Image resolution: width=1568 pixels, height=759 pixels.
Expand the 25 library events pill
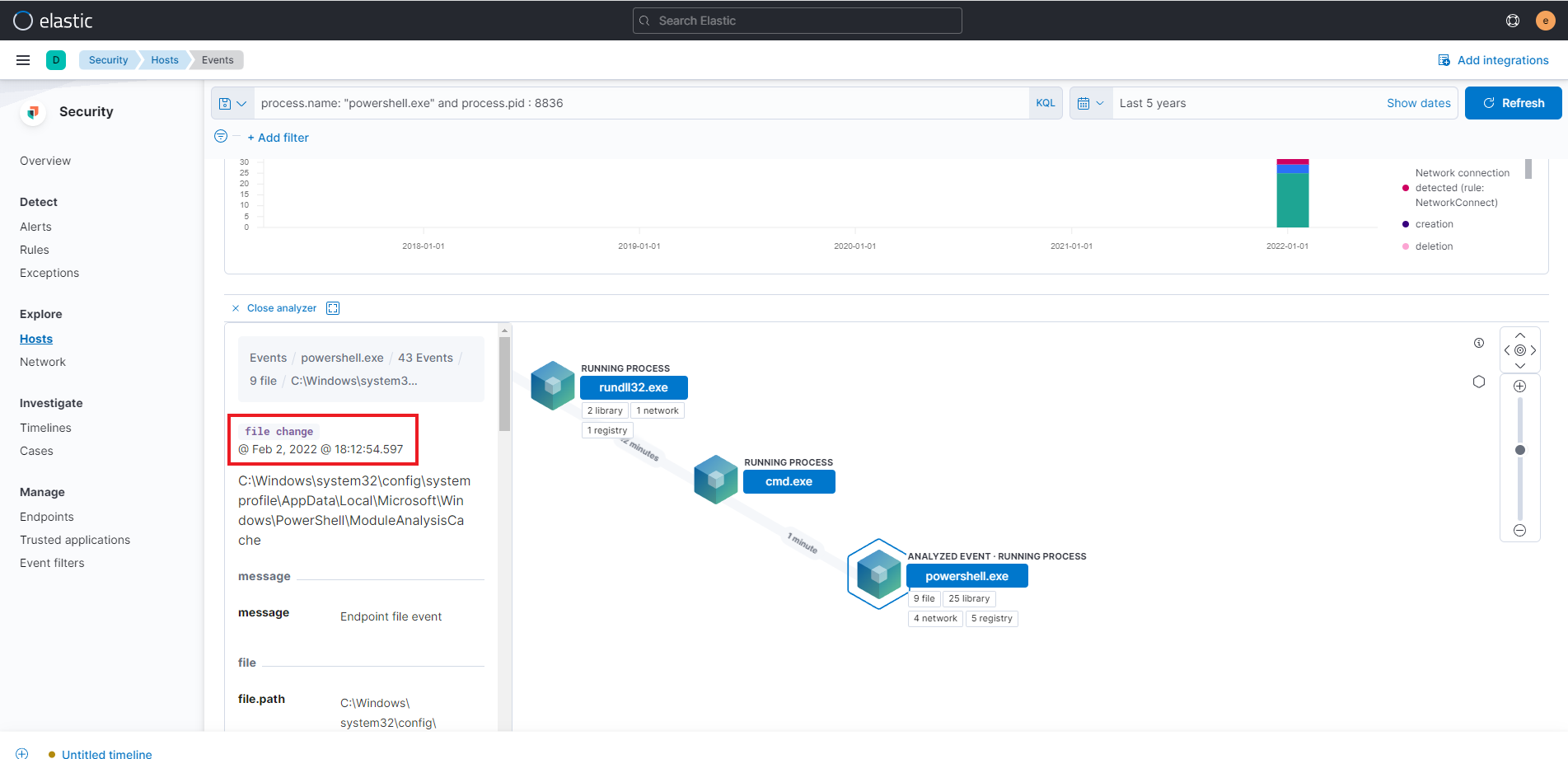[x=968, y=599]
